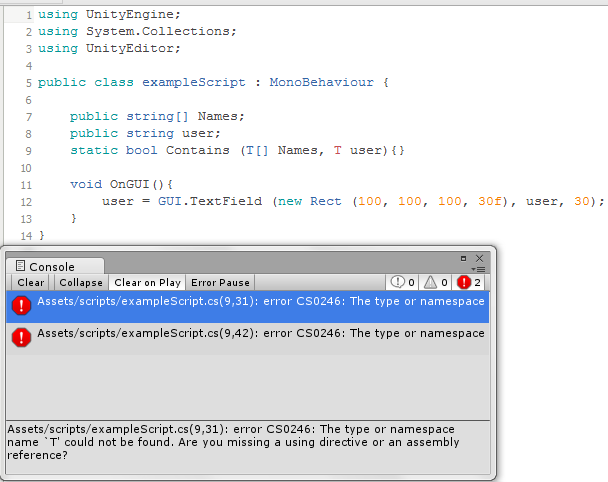This screenshot has width=608, height=482.
Task: Click the Console tab's document icon
Action: coord(19,267)
